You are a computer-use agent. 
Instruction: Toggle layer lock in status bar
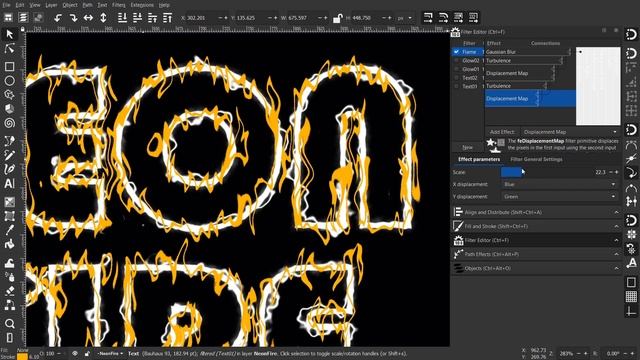pyautogui.click(x=87, y=353)
